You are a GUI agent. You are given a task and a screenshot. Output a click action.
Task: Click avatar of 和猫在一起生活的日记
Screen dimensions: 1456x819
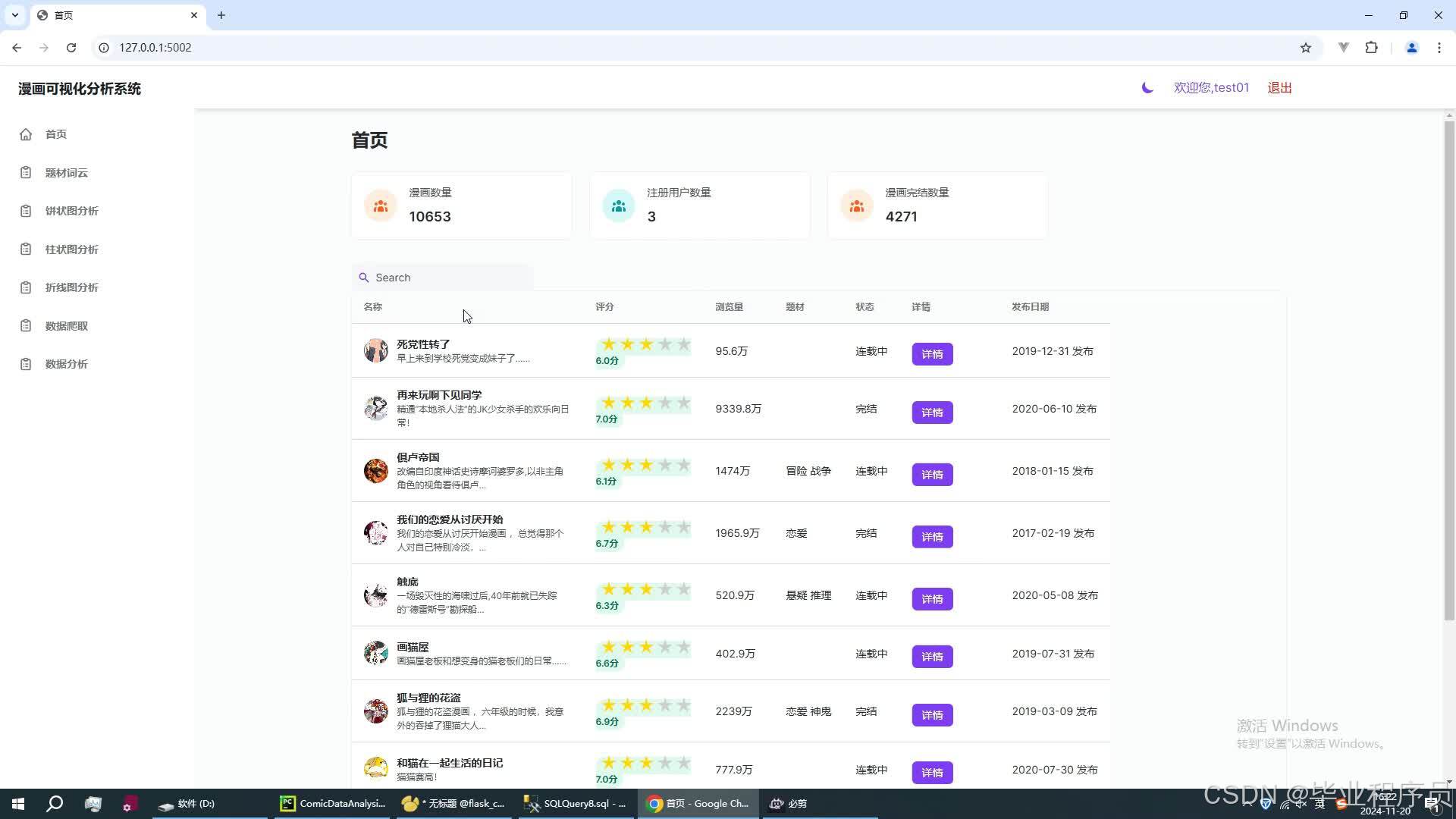(376, 768)
